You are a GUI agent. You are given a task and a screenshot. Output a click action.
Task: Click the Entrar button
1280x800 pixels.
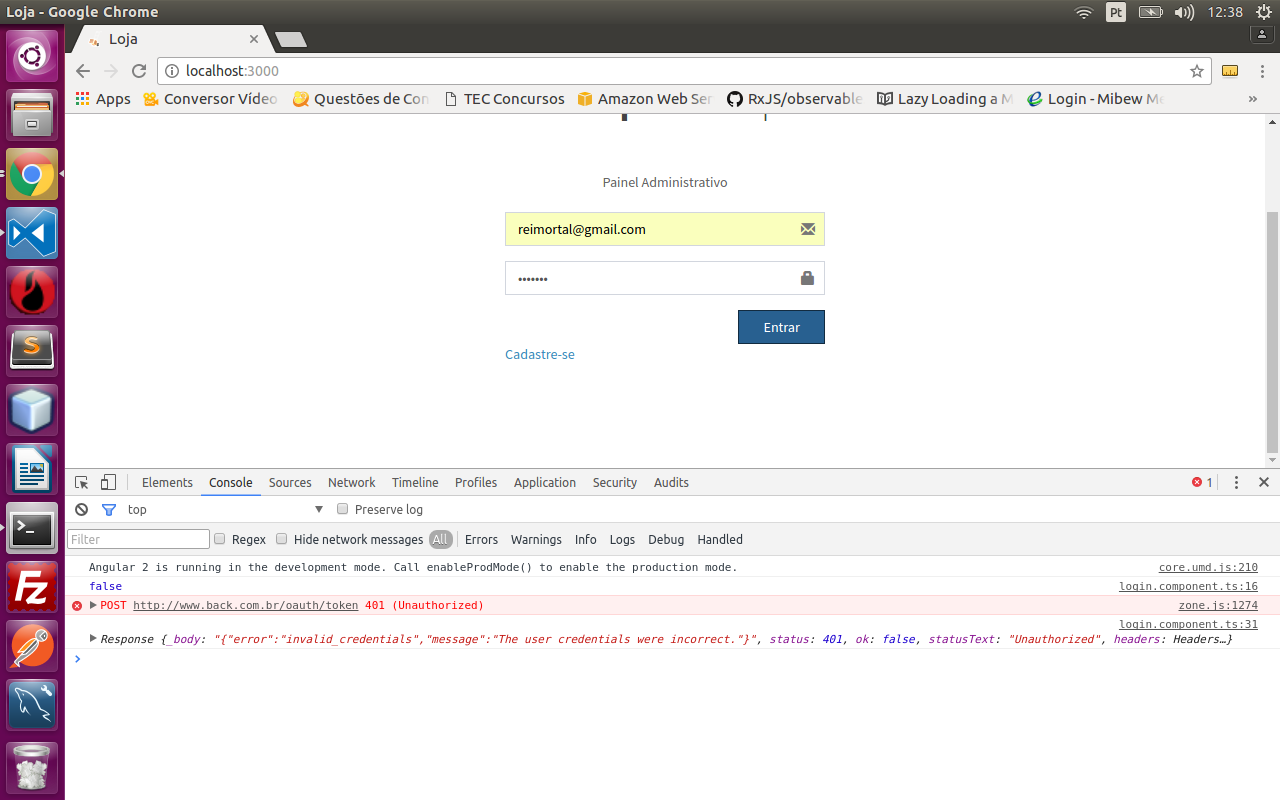point(781,327)
